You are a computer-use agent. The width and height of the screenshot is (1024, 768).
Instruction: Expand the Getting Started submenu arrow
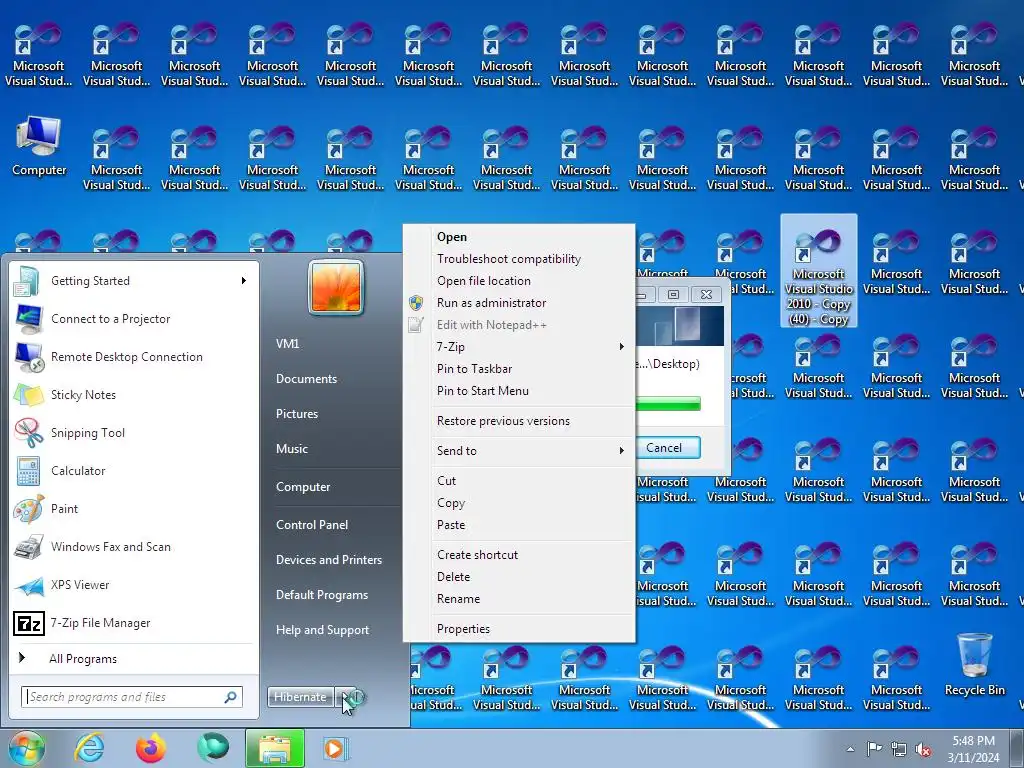243,281
